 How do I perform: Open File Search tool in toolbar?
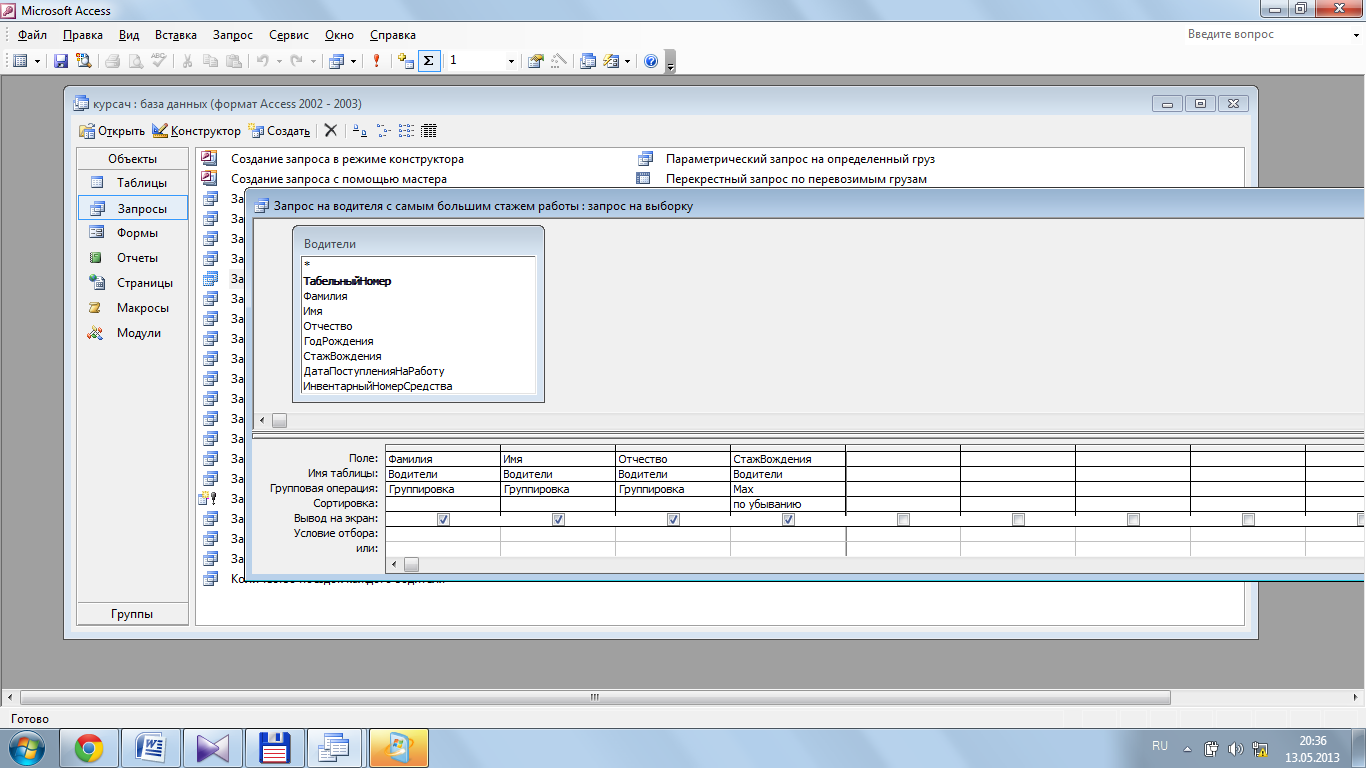pos(83,61)
